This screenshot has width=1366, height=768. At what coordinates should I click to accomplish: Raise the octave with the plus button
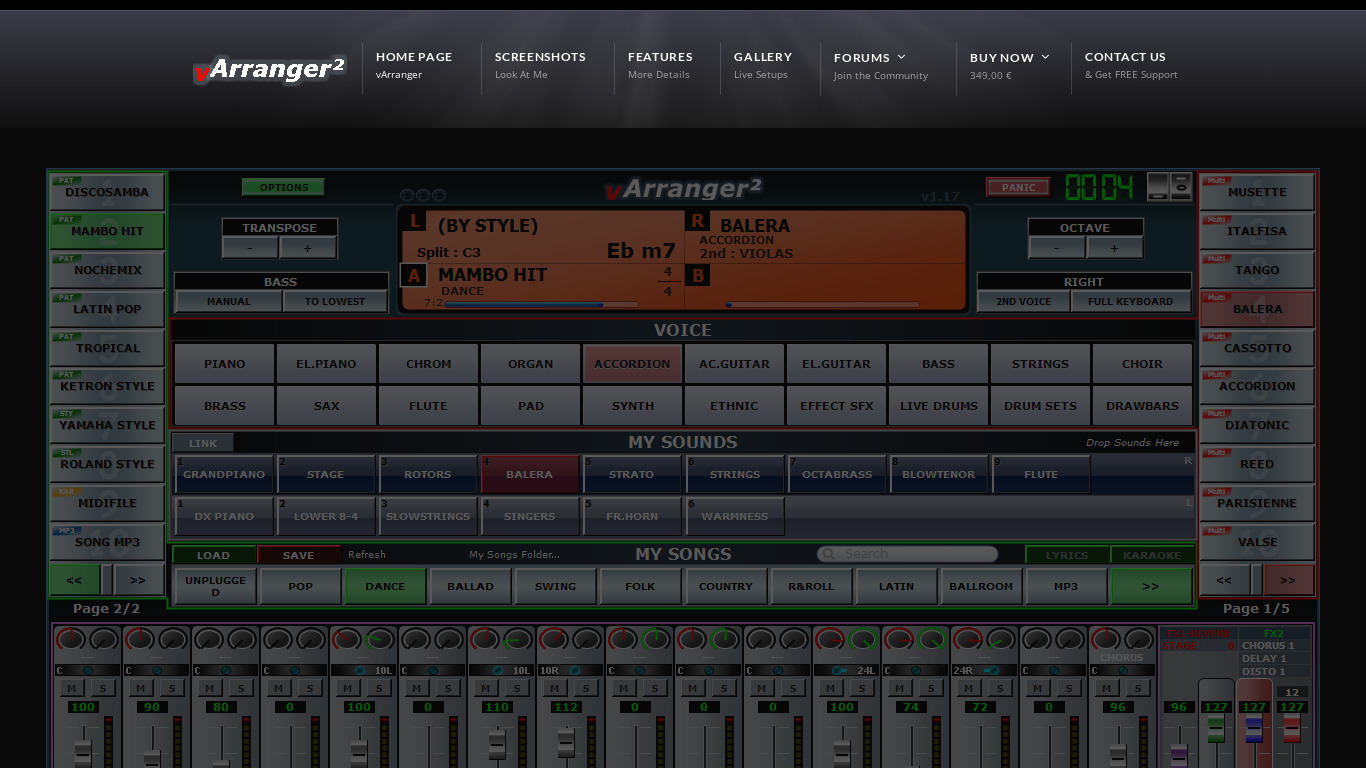pos(1114,248)
